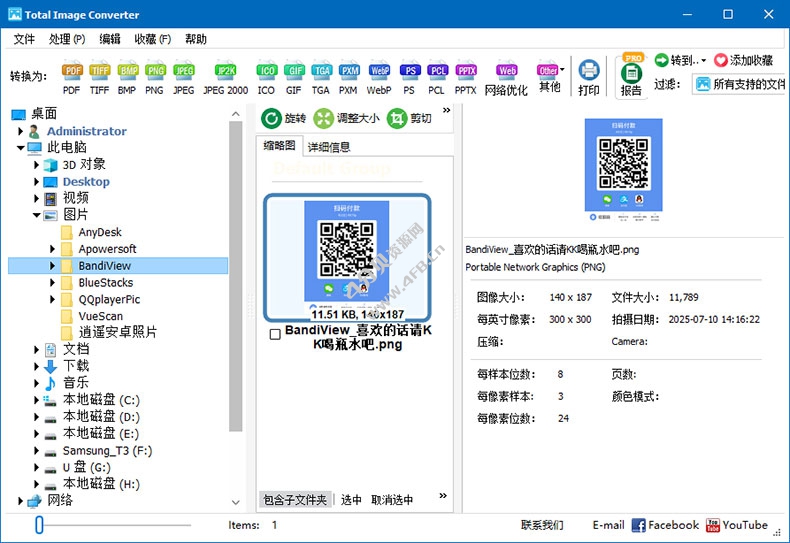This screenshot has height=543, width=790.
Task: Open the file filter combo box
Action: (739, 84)
